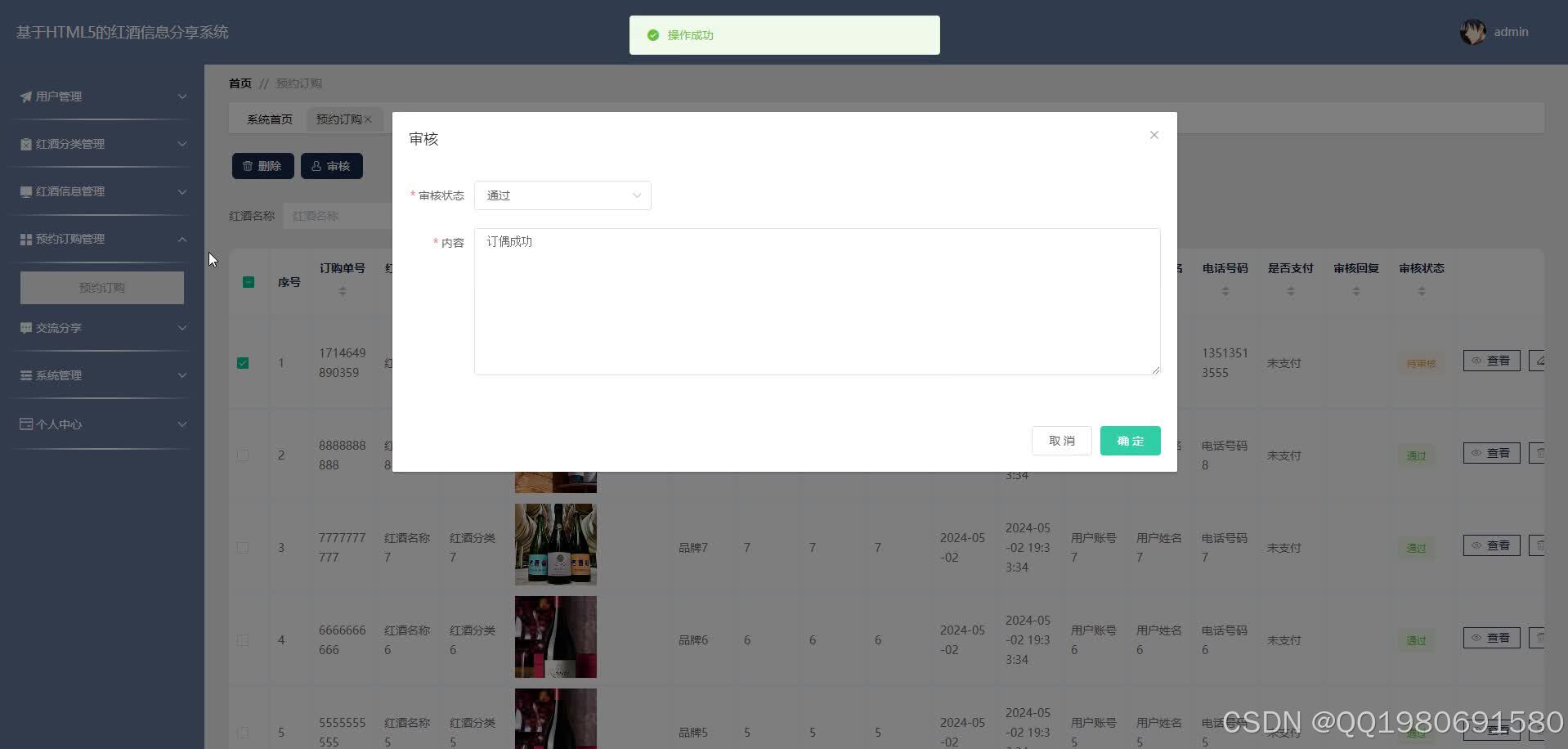Click the 红酒名称 search field
The image size is (1568, 749).
point(337,216)
